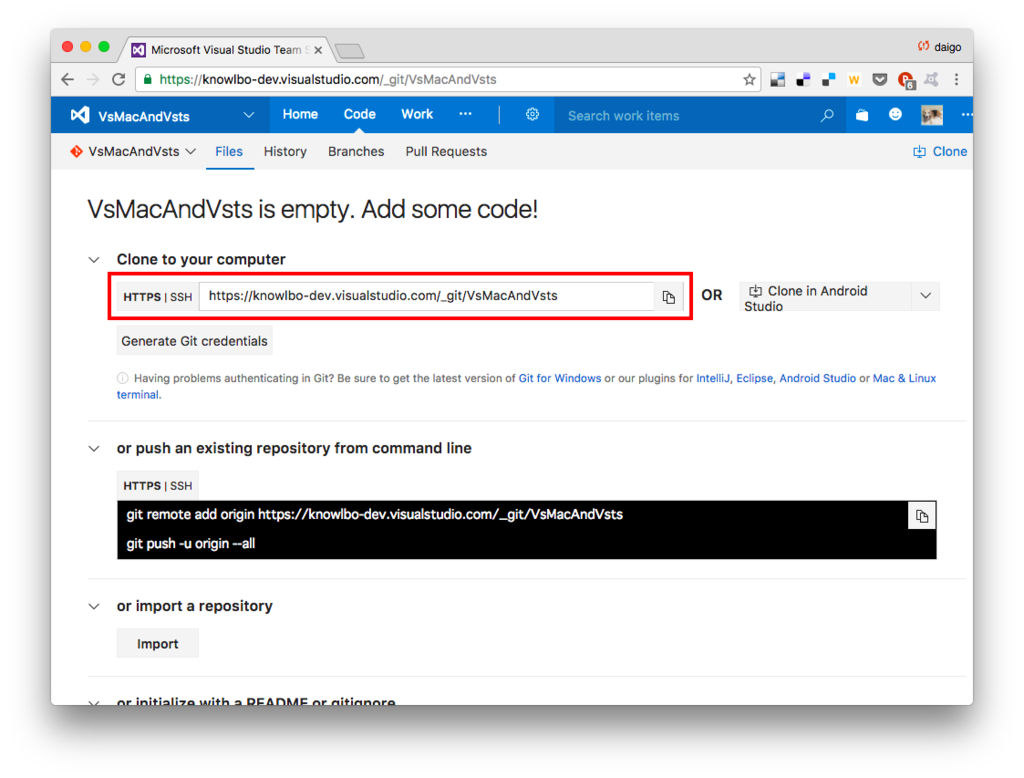Copy git push commands to clipboard
Viewport: 1024px width, 778px height.
point(921,516)
